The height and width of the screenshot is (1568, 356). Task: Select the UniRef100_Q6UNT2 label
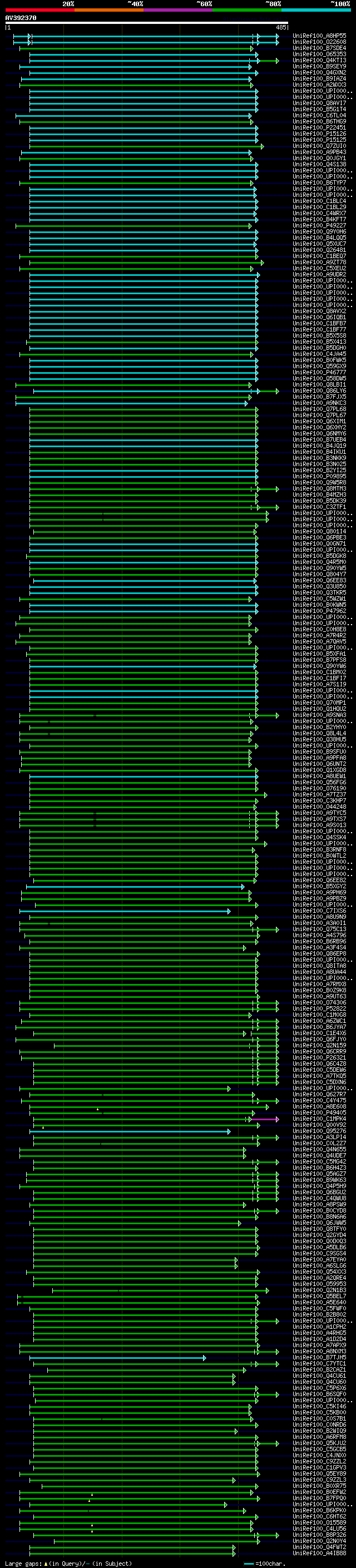[319, 764]
